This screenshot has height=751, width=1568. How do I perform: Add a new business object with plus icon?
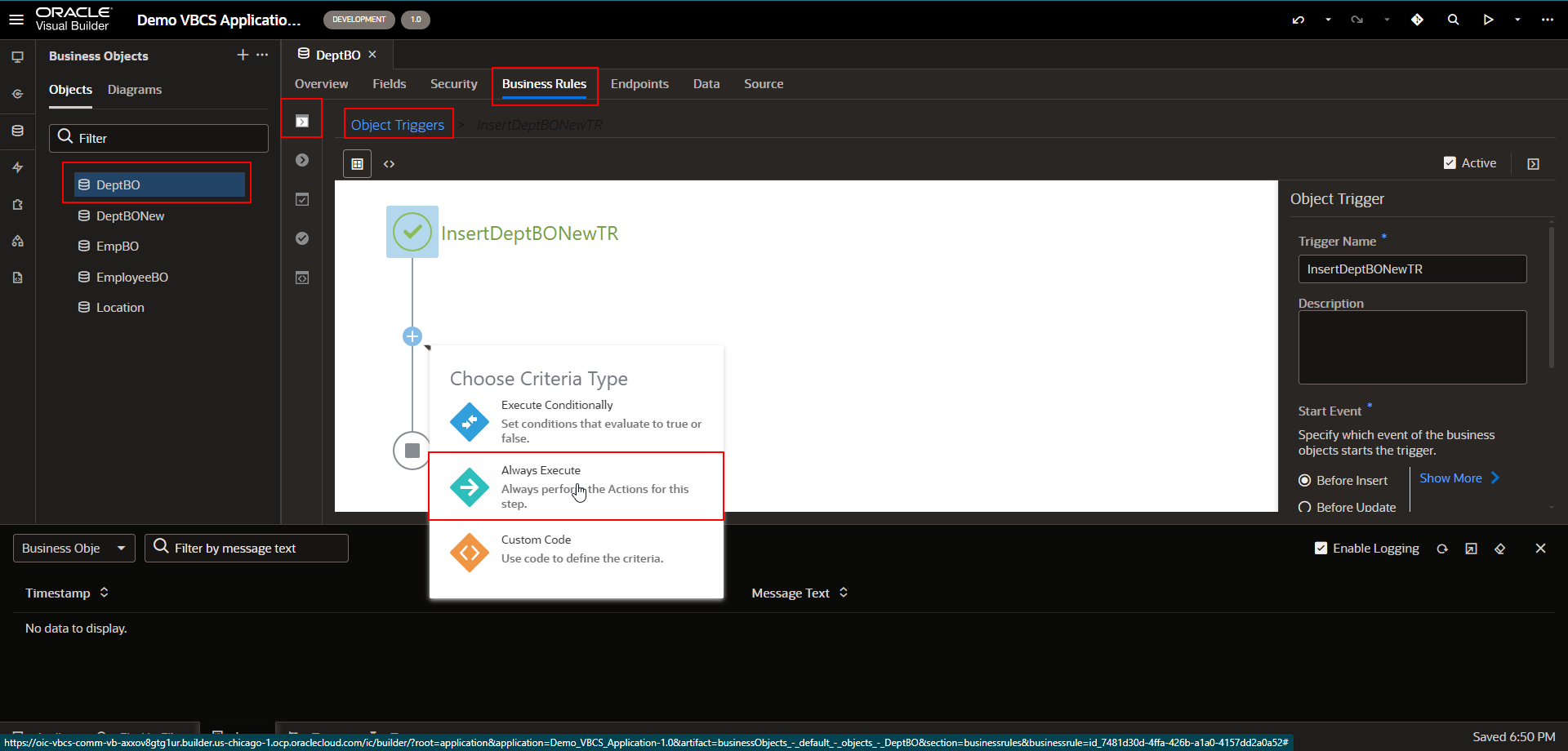[x=243, y=55]
